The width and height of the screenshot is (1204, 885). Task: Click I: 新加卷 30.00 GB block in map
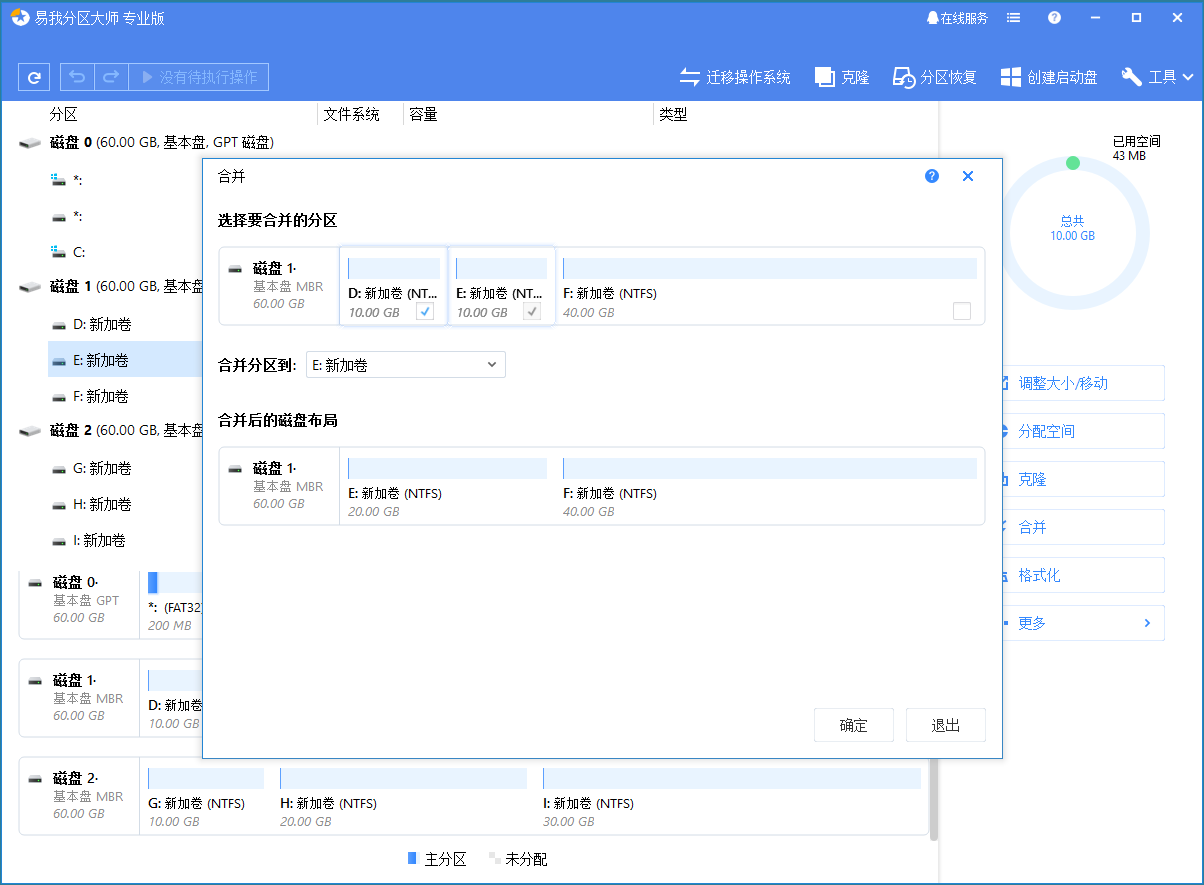[731, 797]
